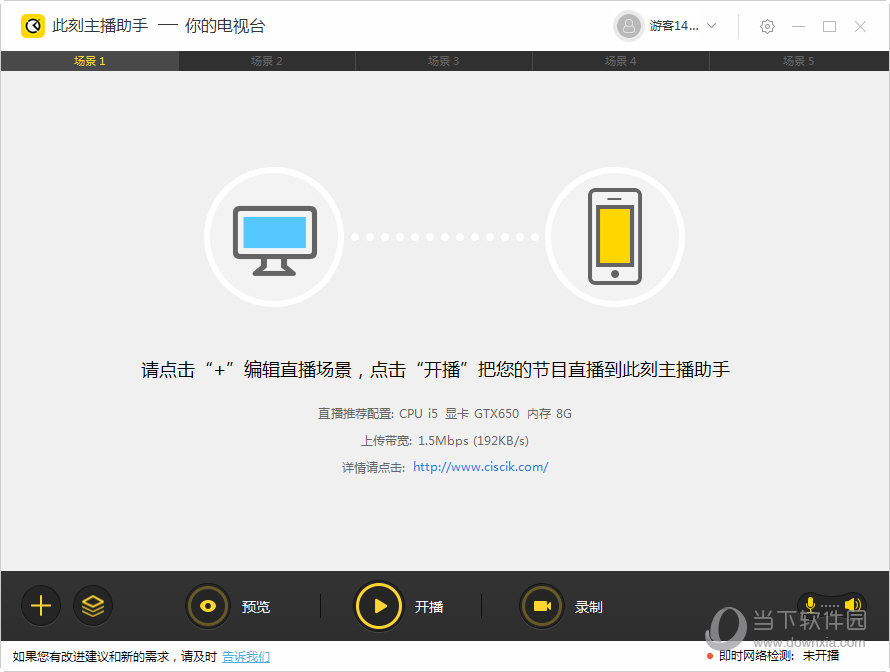This screenshot has width=890, height=672.
Task: Switch to the 场景 2 tab
Action: 267,61
